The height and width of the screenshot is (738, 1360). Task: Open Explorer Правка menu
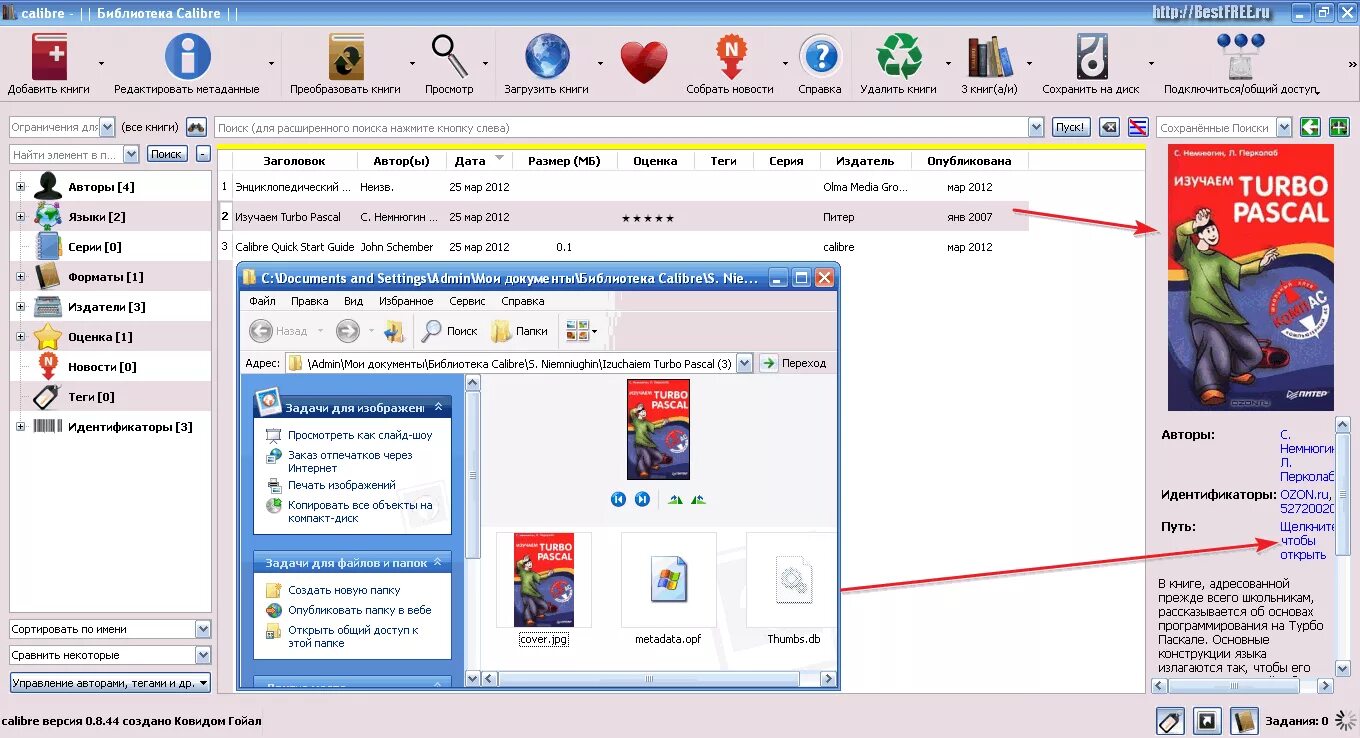click(x=310, y=301)
